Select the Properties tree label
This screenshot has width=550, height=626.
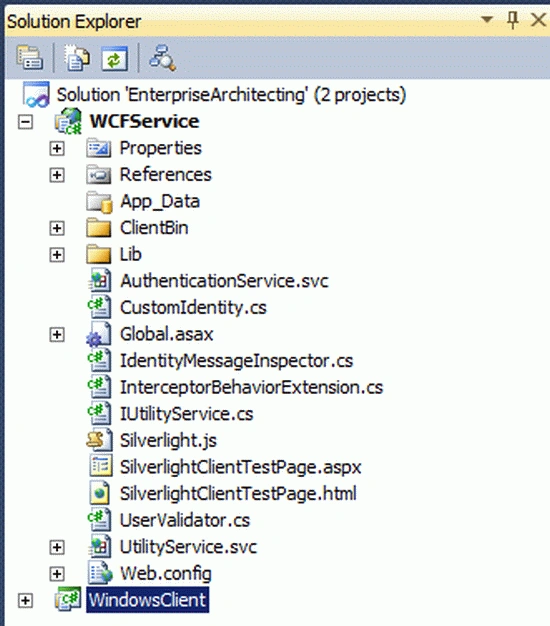(161, 149)
